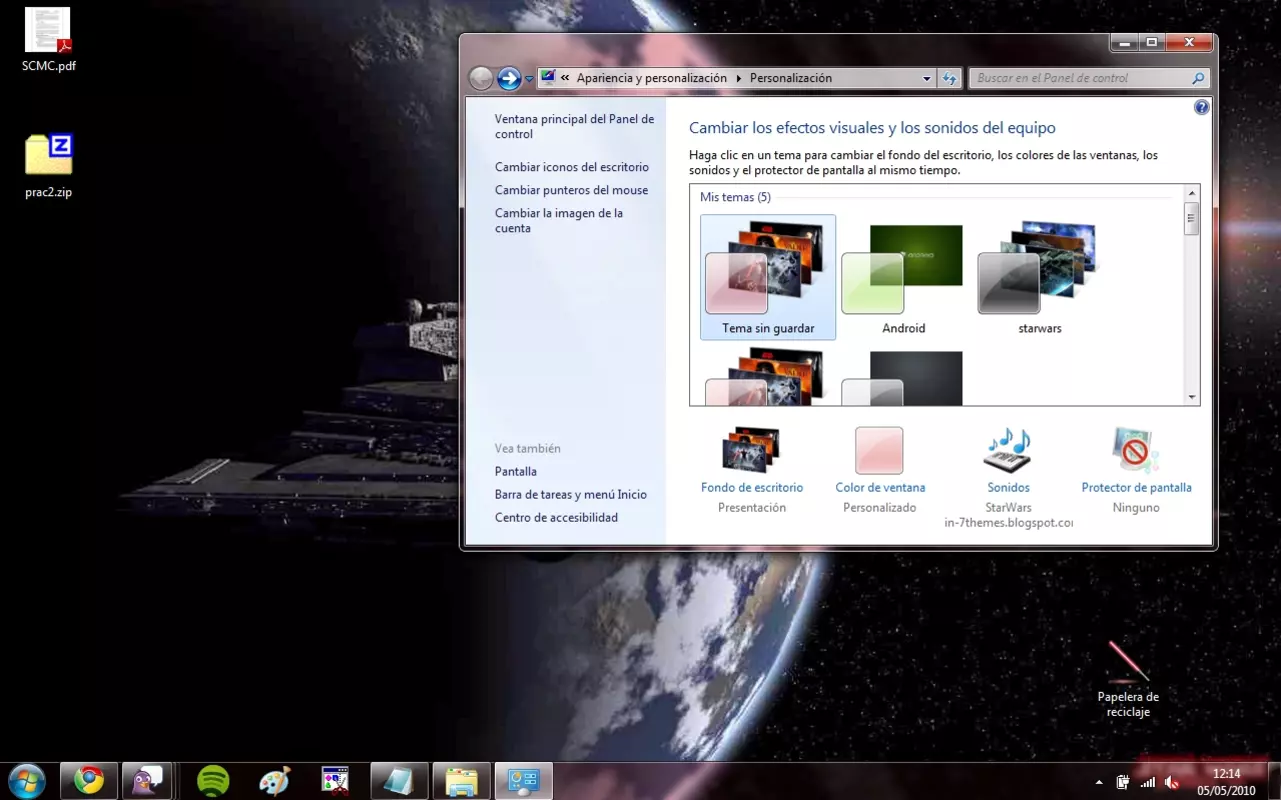Click Apariencia y personalización breadcrumb
The image size is (1281, 800).
[x=652, y=78]
